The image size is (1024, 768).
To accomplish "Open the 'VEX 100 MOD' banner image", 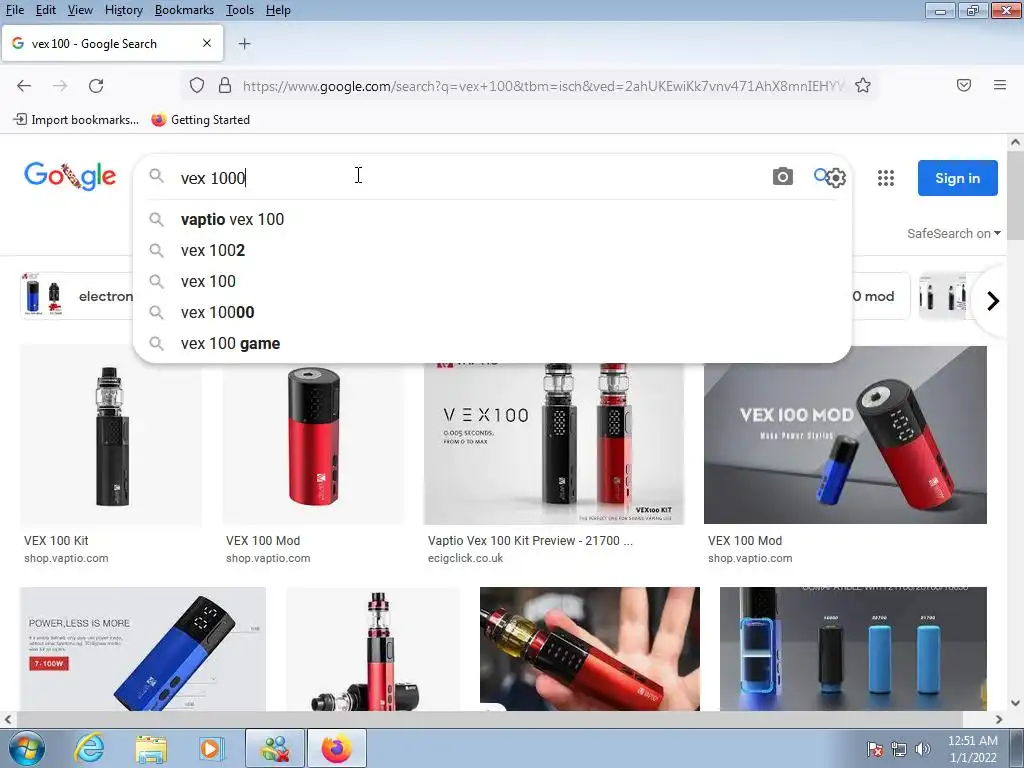I will 845,435.
